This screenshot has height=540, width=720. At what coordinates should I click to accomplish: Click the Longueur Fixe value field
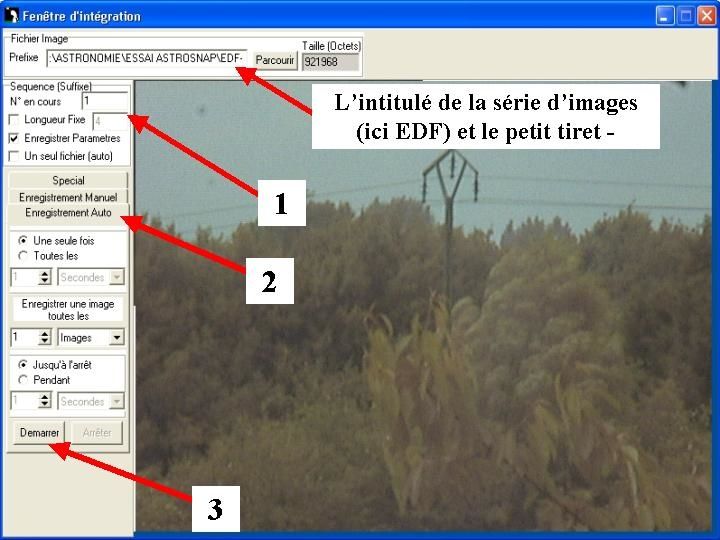pyautogui.click(x=110, y=122)
